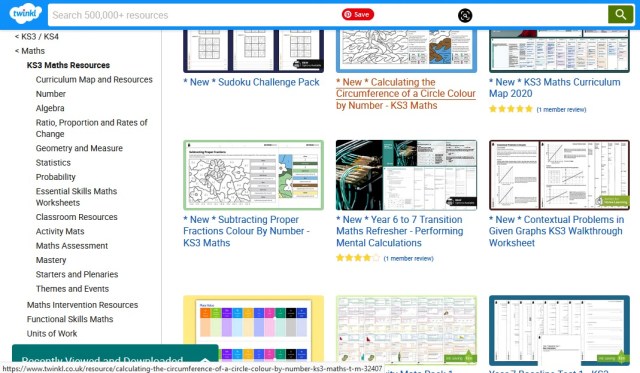Click the Pinterest Save button

(x=358, y=15)
